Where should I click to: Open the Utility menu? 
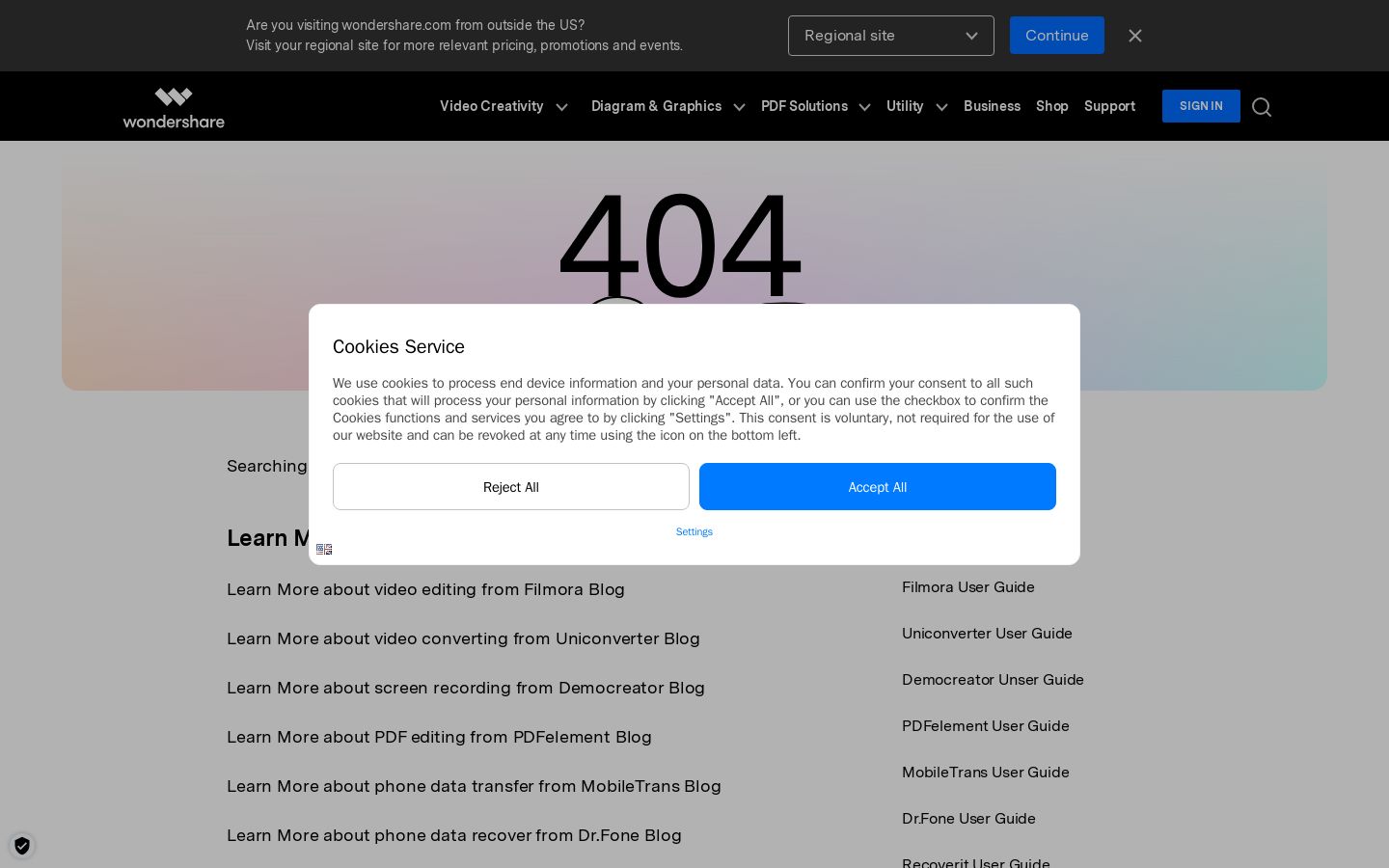pyautogui.click(x=905, y=106)
